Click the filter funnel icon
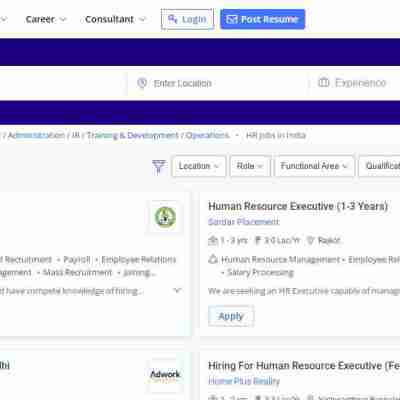The image size is (400, 400). [x=159, y=166]
